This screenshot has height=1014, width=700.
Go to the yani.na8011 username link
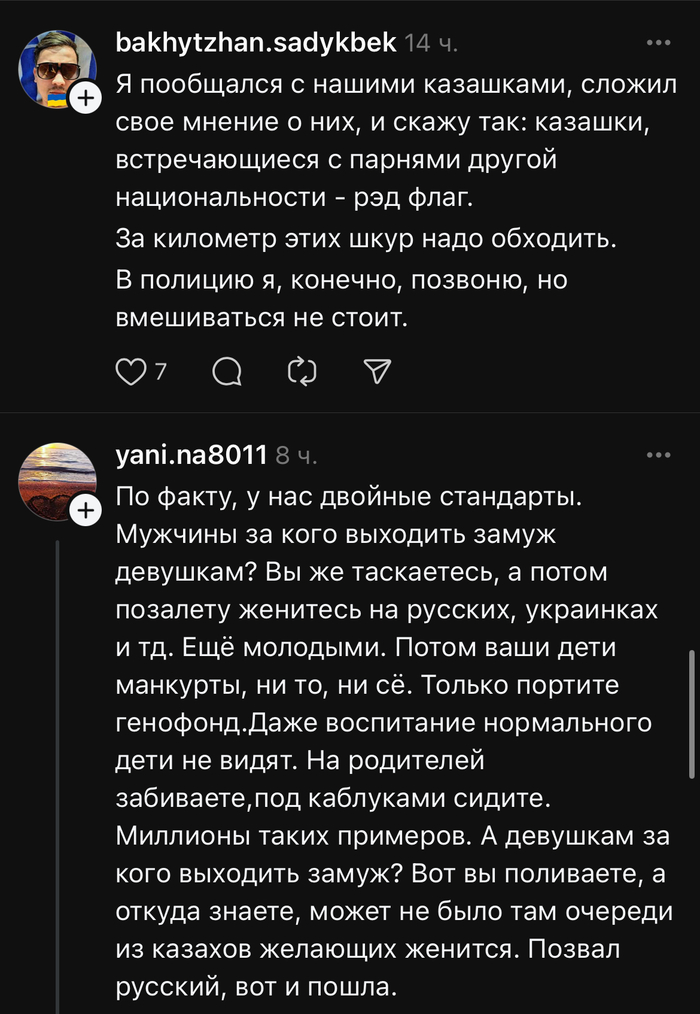192,456
